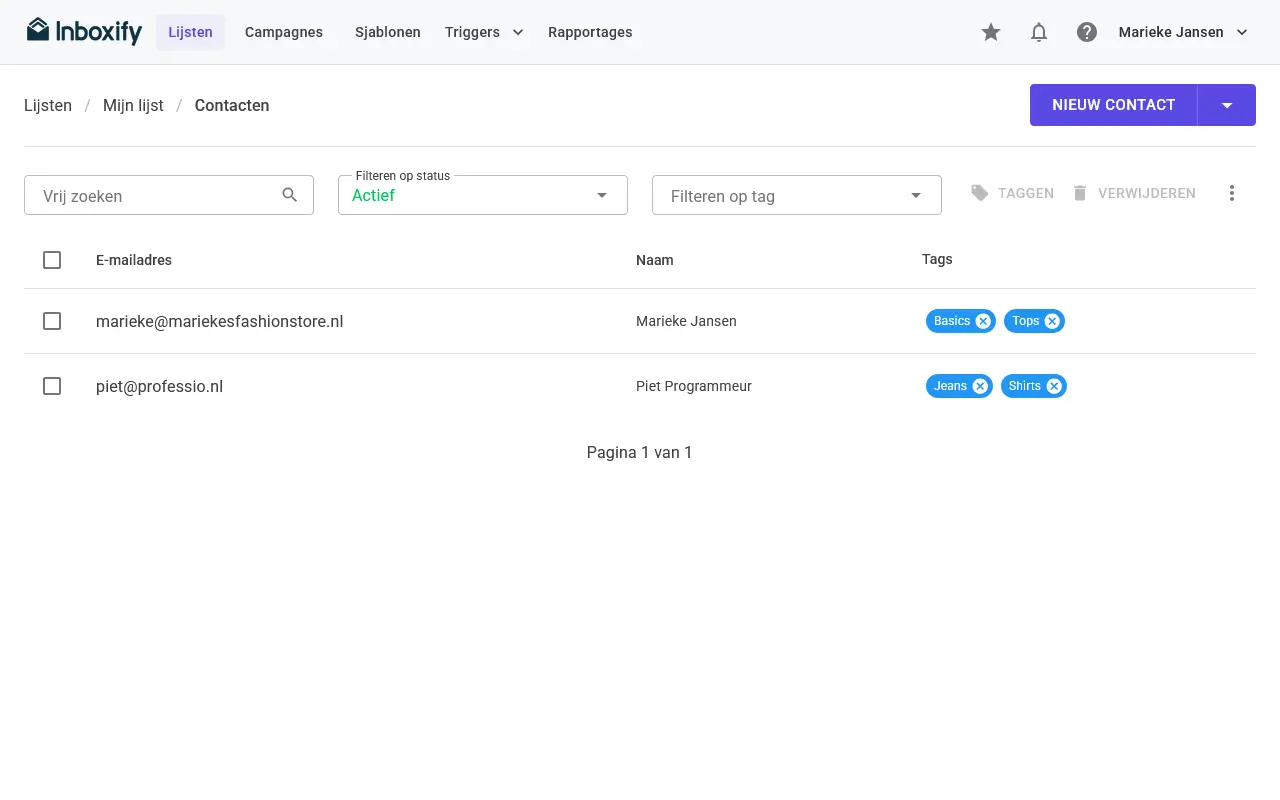Screen dimensions: 1280x800
Task: Remove the Tops tag
Action: (1052, 321)
